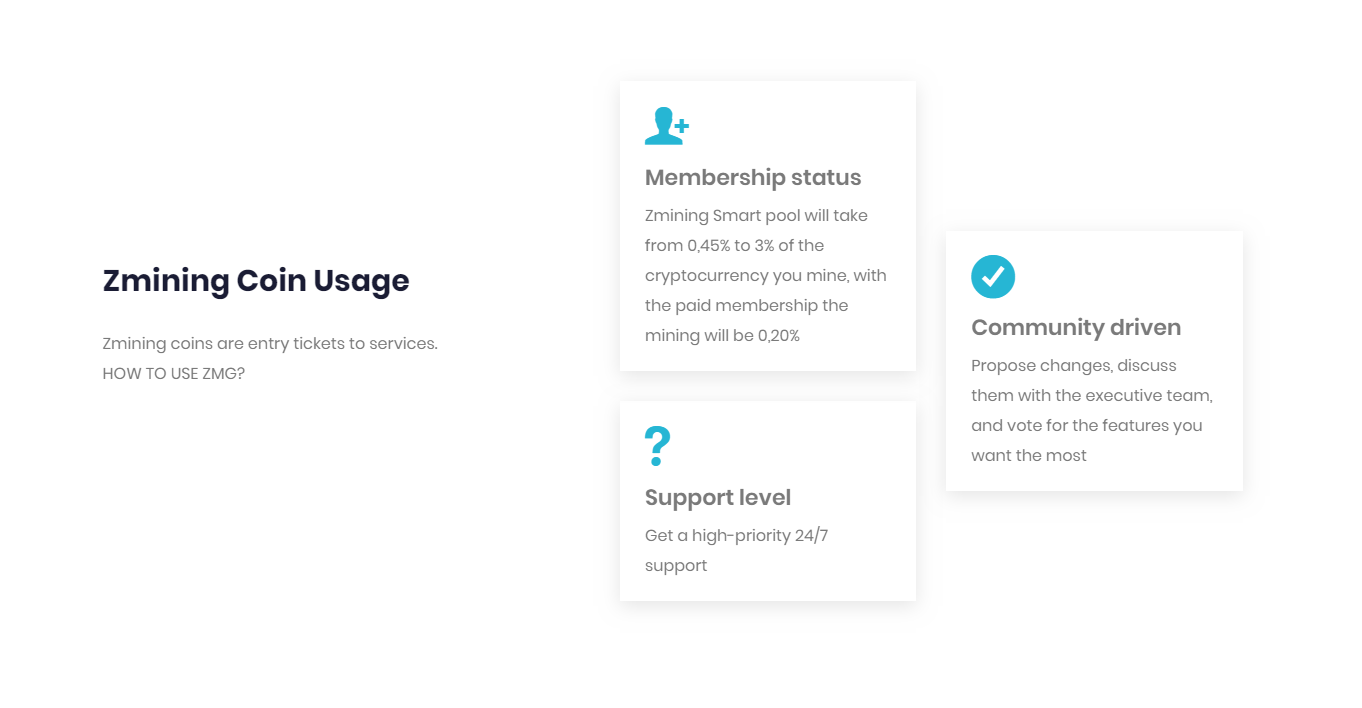Click the 'Propose changes, discuss' description text
This screenshot has height=708, width=1362.
click(1092, 410)
